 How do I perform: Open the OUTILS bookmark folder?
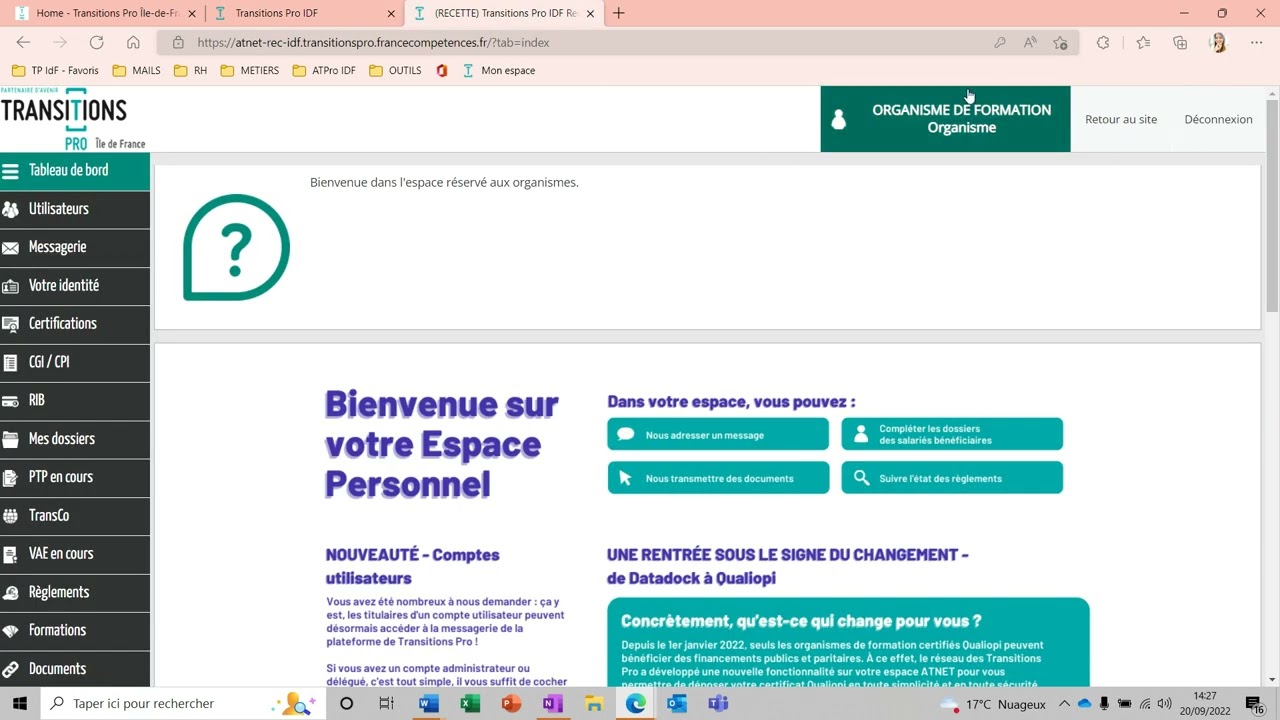click(x=395, y=71)
